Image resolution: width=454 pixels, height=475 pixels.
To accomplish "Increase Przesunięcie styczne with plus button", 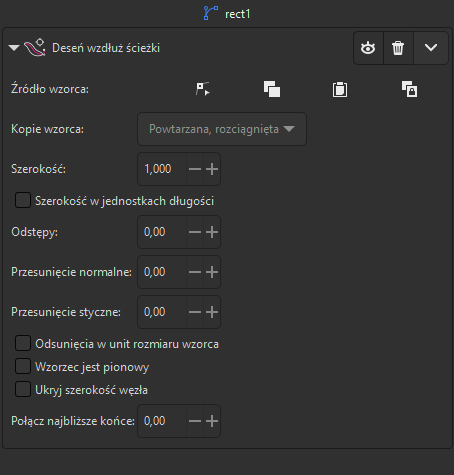I will click(x=212, y=312).
